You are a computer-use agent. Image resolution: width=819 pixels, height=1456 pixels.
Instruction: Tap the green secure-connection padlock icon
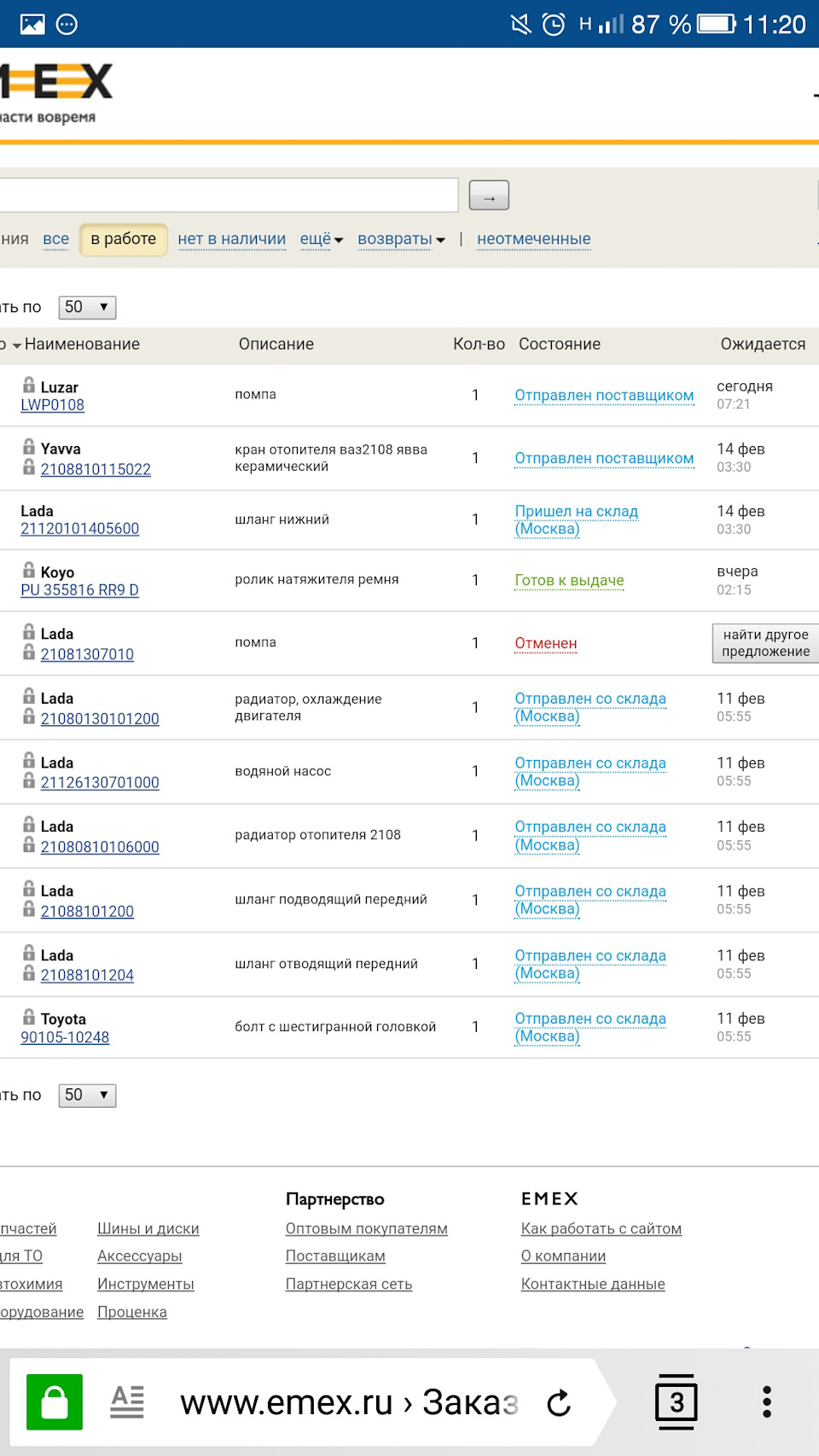[x=55, y=1401]
